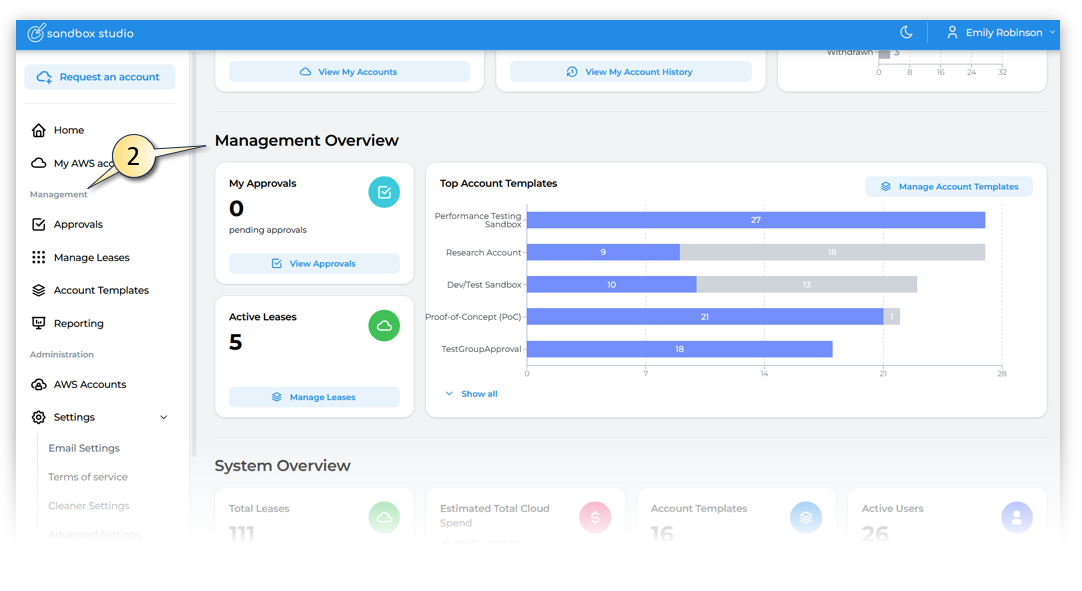This screenshot has height=591, width=1082.
Task: Click the My Approvals teal checkbox icon
Action: 384,192
